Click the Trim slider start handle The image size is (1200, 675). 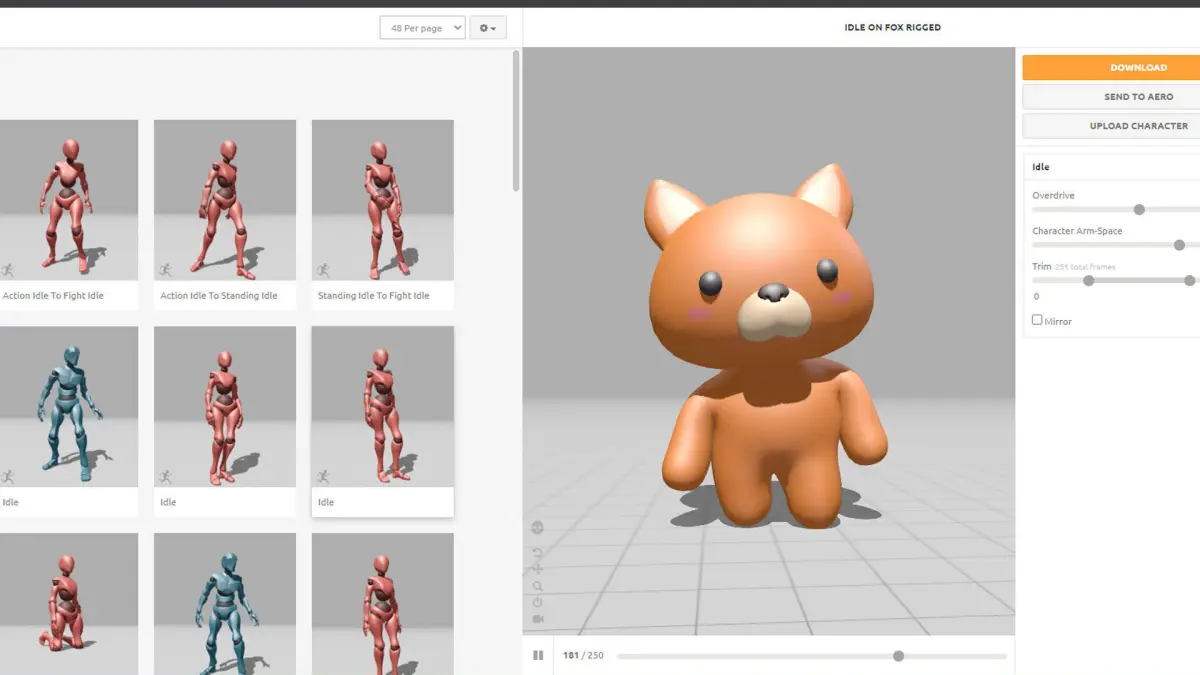point(1089,280)
